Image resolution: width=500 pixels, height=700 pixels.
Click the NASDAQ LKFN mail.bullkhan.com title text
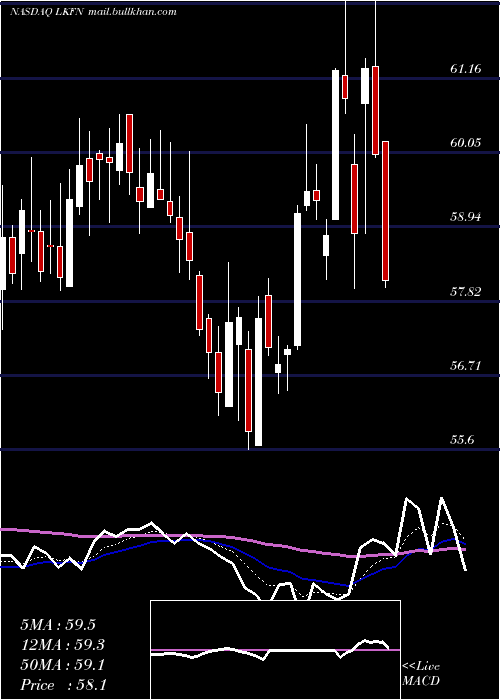pyautogui.click(x=93, y=12)
